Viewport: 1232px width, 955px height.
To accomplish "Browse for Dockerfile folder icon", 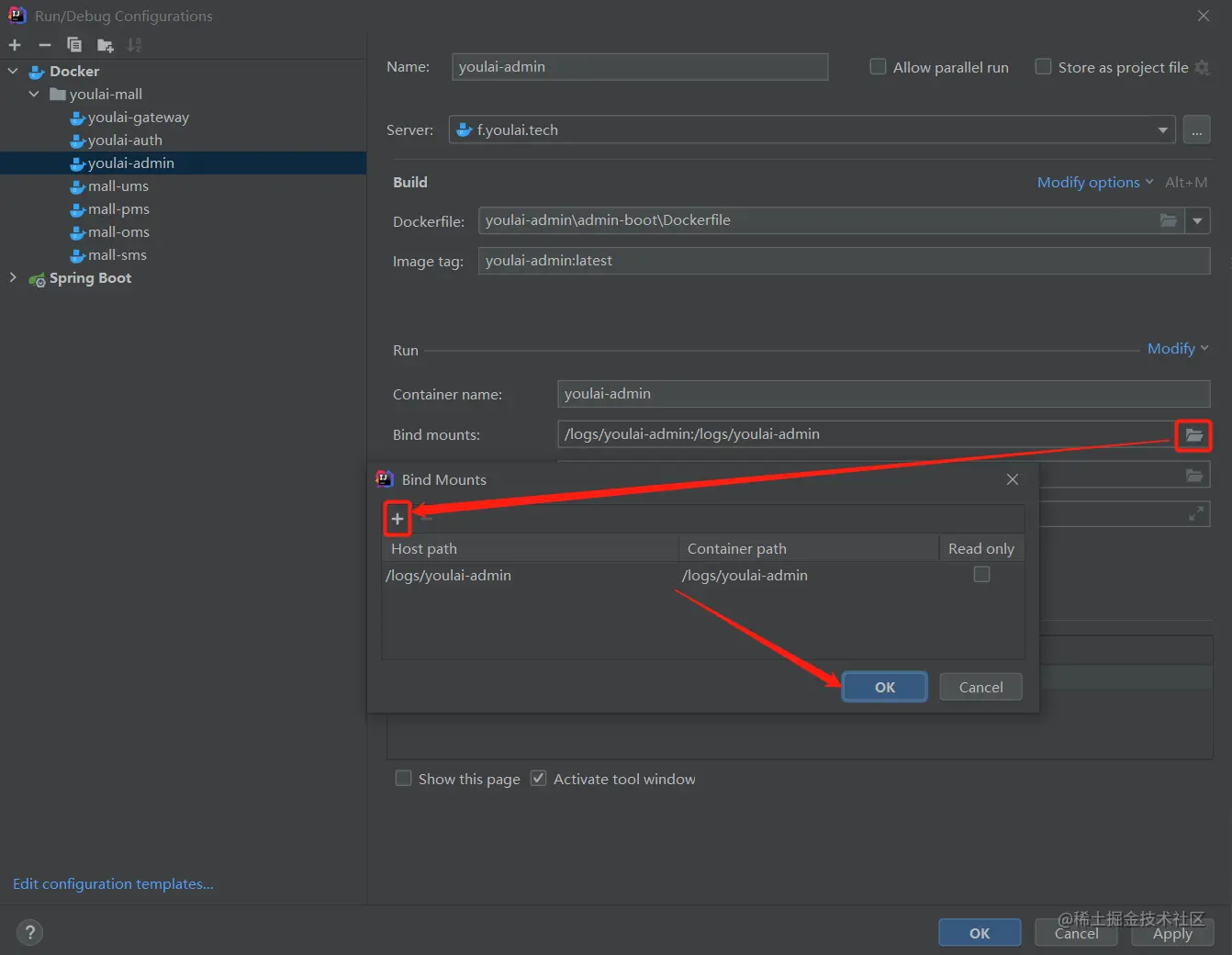I will tap(1169, 219).
